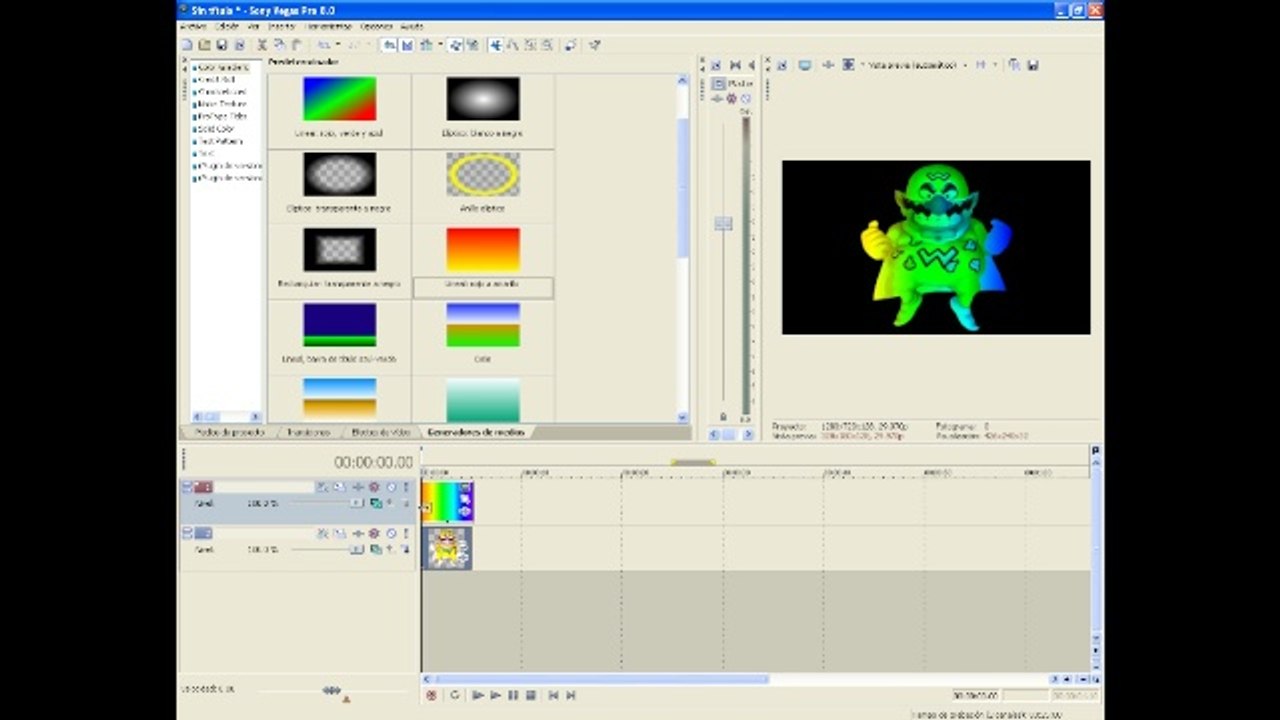Jump to the end of the project
The width and height of the screenshot is (1280, 720).
coord(571,695)
